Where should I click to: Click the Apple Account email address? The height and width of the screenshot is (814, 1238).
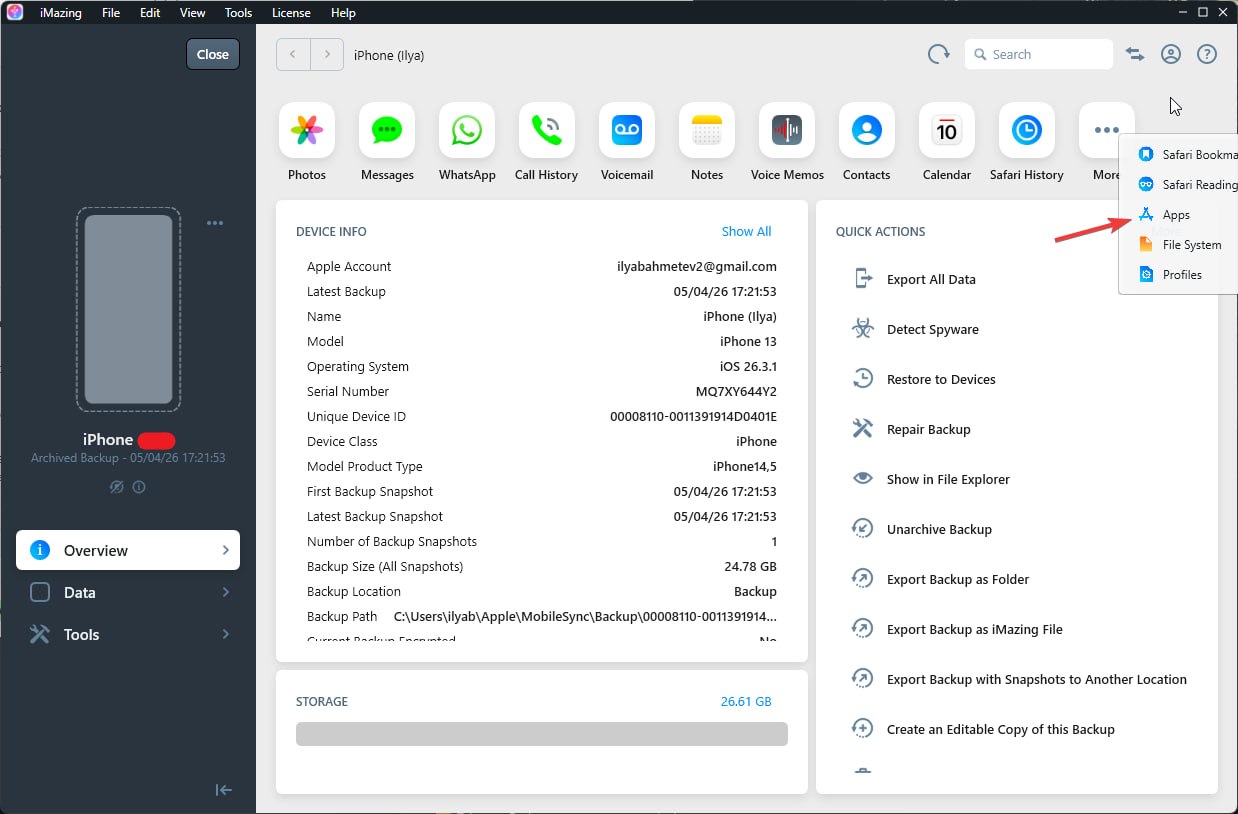(x=697, y=266)
